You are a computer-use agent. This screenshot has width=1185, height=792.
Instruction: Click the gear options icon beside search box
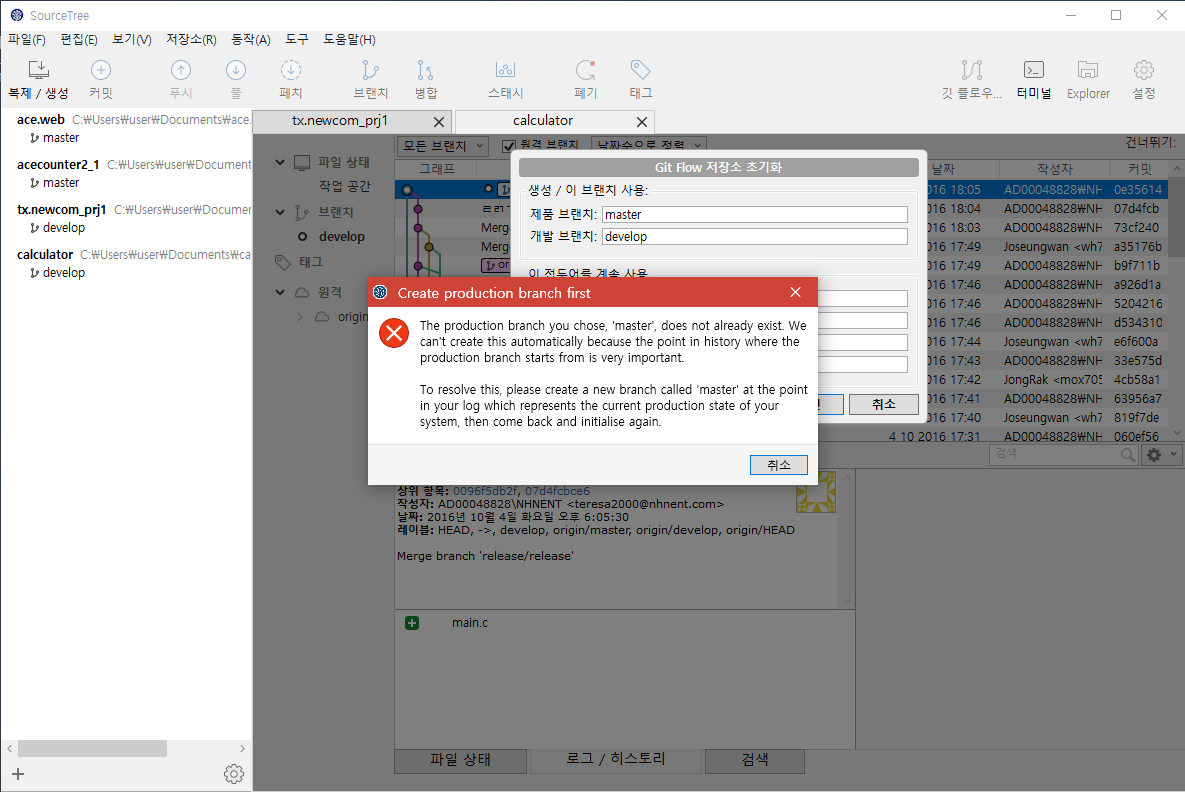[x=1154, y=454]
